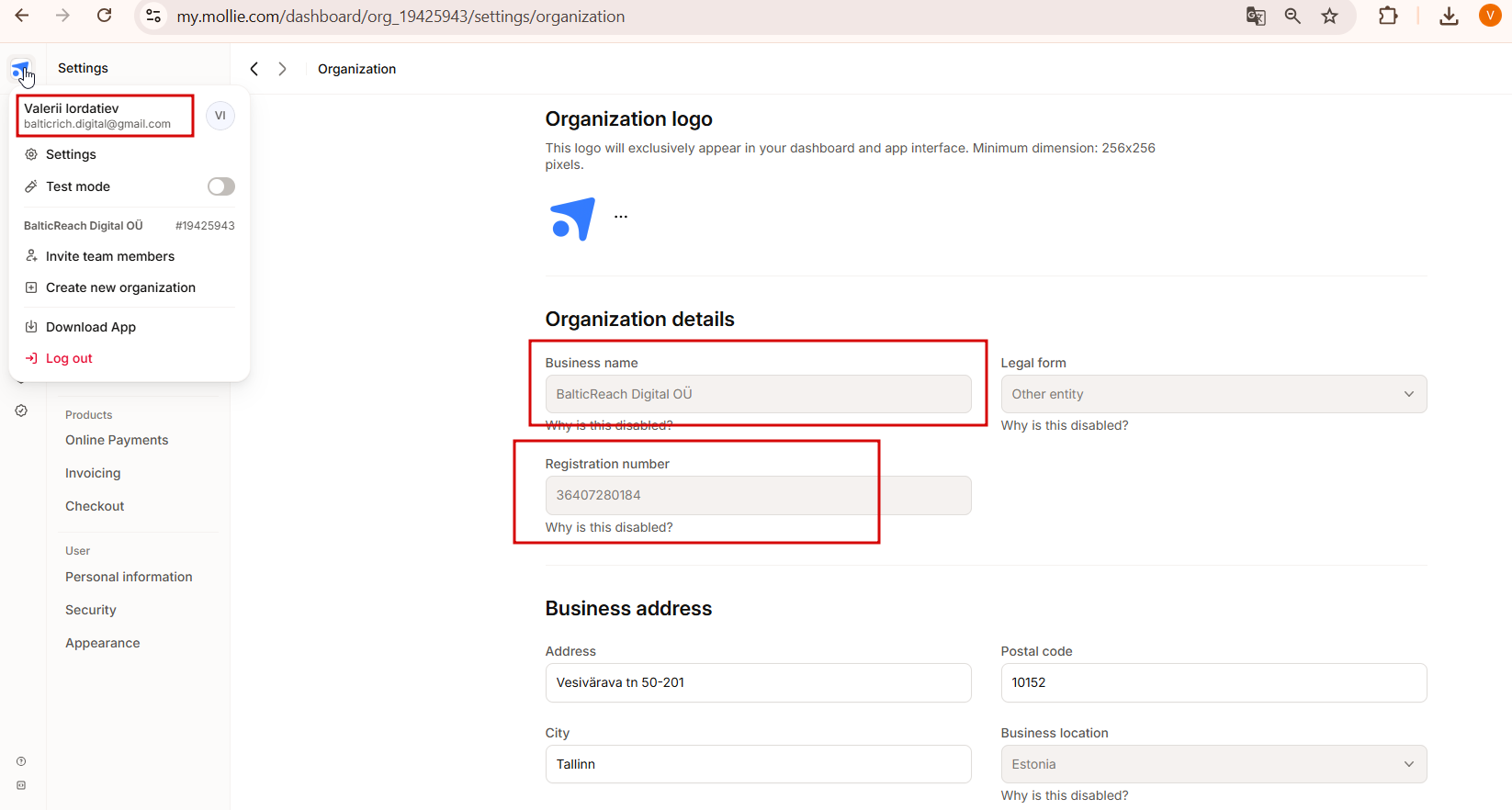The image size is (1512, 810).
Task: Click the circular check icon in left rail
Action: 21,411
